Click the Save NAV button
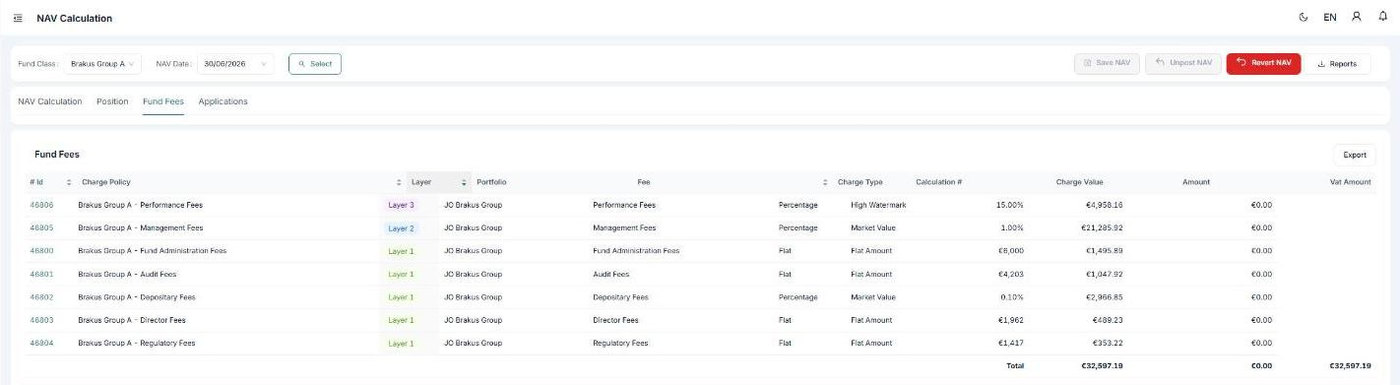The image size is (1400, 385). click(1107, 63)
